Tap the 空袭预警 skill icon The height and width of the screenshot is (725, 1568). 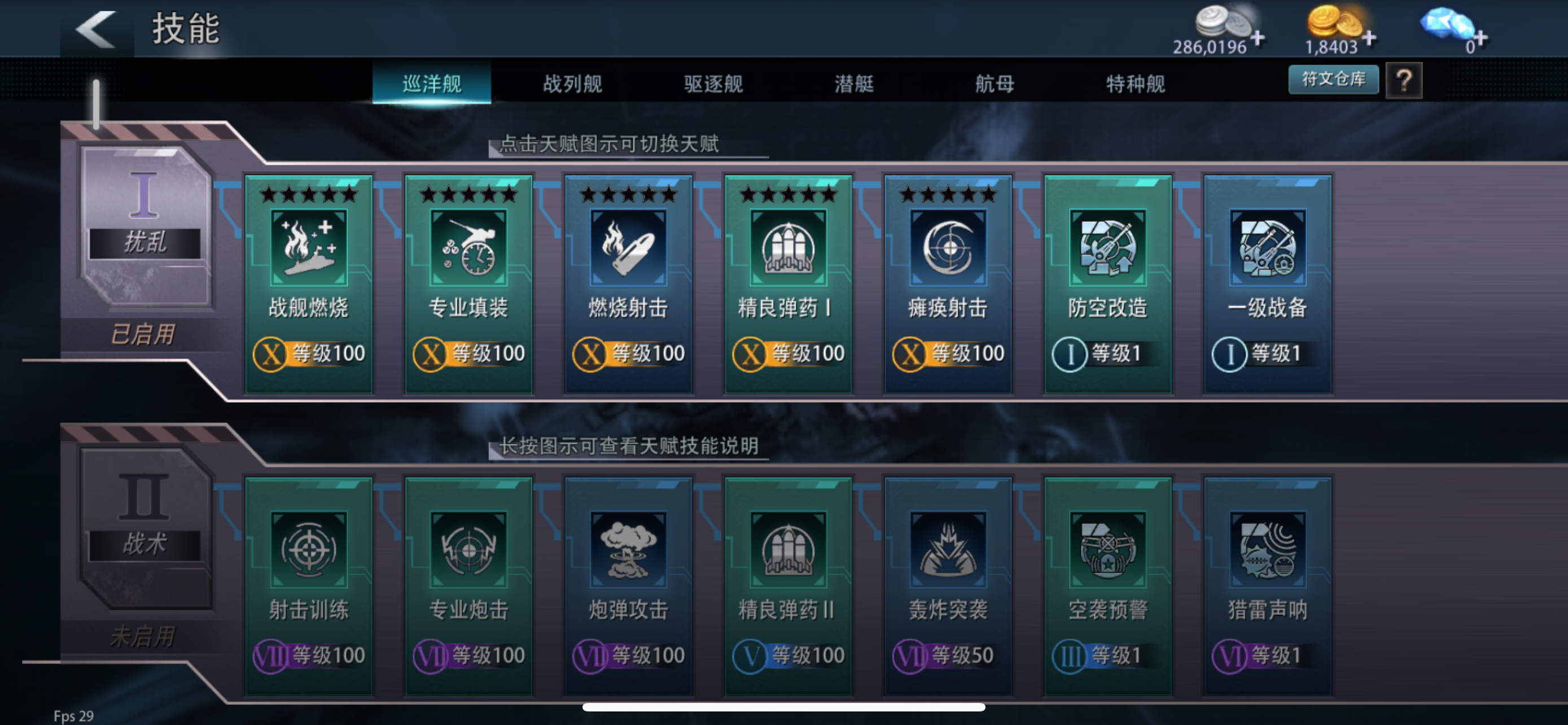pos(1108,549)
